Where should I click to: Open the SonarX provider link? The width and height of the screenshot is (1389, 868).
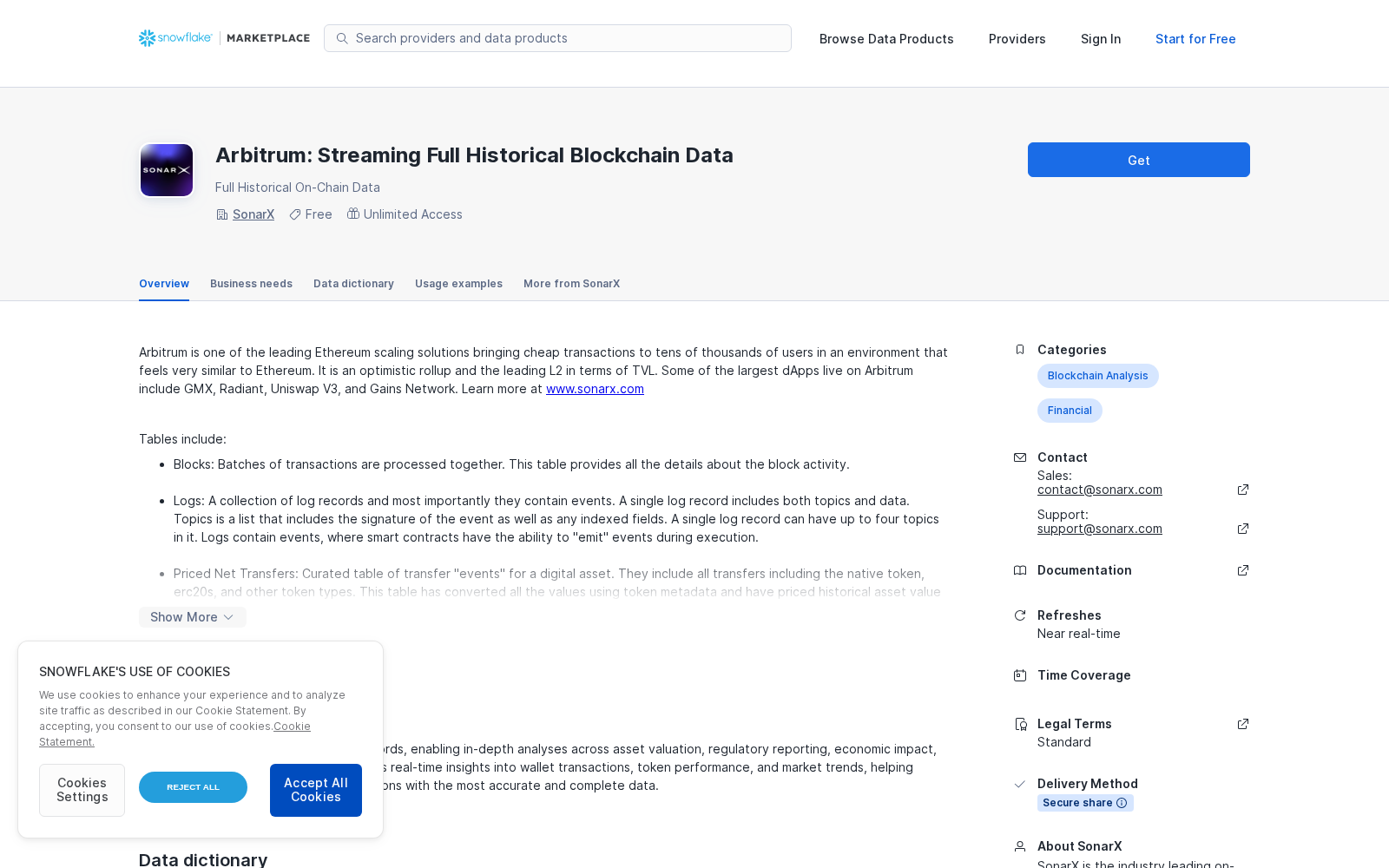253,214
